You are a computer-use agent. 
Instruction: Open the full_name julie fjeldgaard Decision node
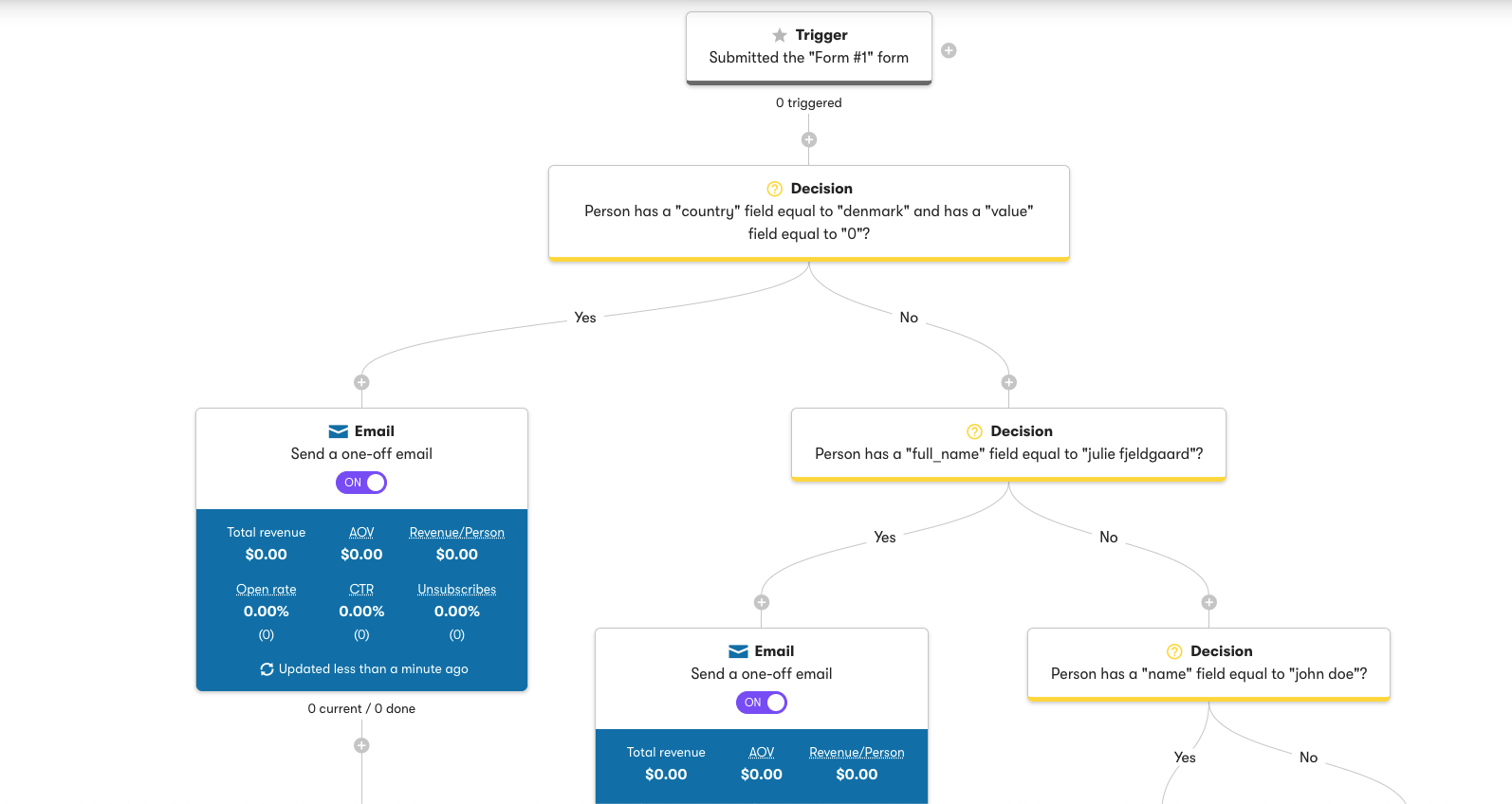(1009, 444)
